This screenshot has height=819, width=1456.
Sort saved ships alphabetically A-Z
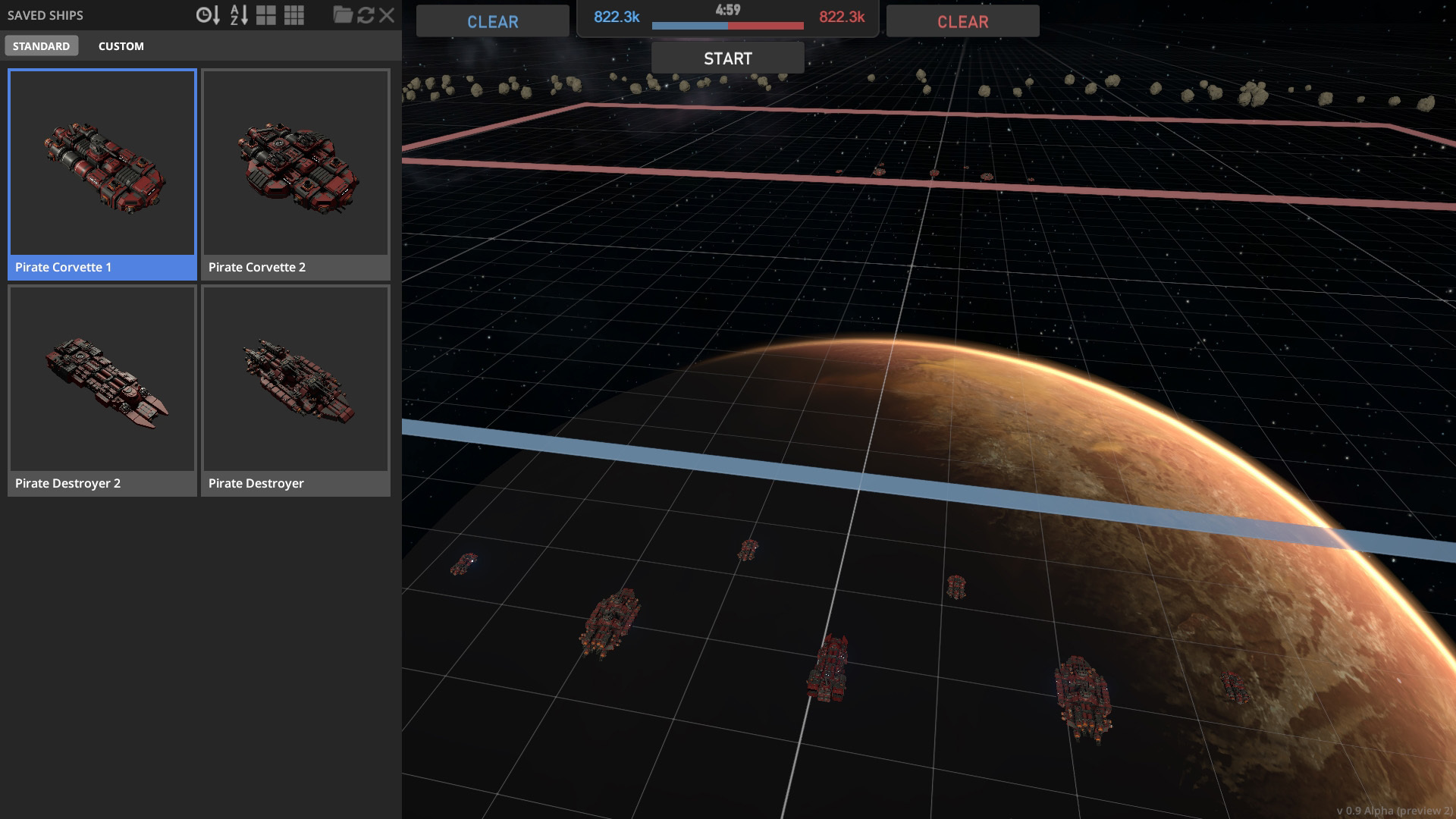click(239, 15)
